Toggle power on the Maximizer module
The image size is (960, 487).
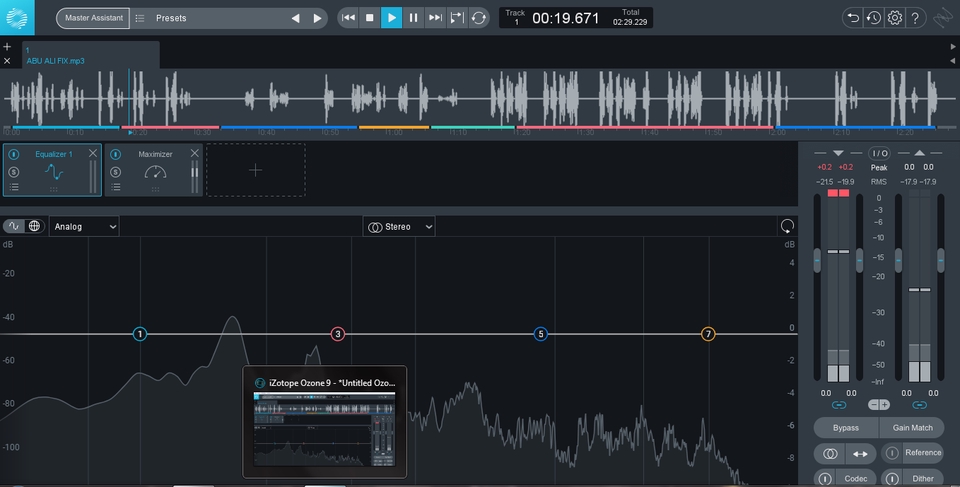pos(115,154)
